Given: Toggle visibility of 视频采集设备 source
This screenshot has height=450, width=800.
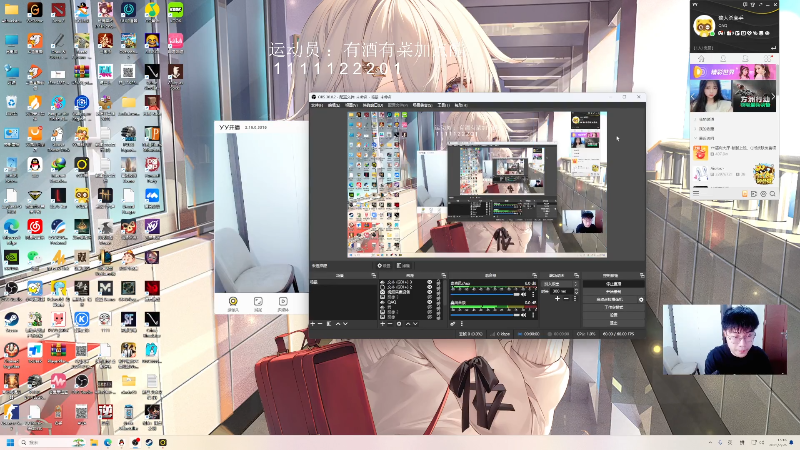Looking at the screenshot, I should tap(430, 292).
